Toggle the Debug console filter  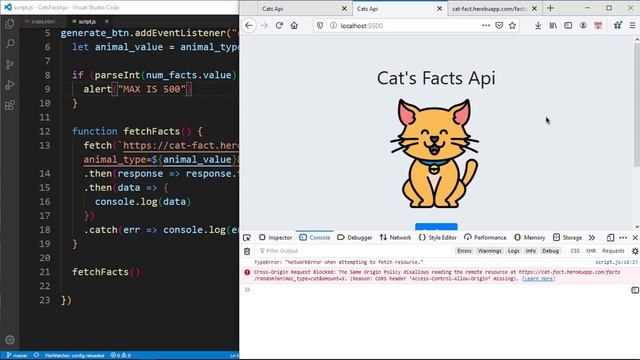click(550, 251)
